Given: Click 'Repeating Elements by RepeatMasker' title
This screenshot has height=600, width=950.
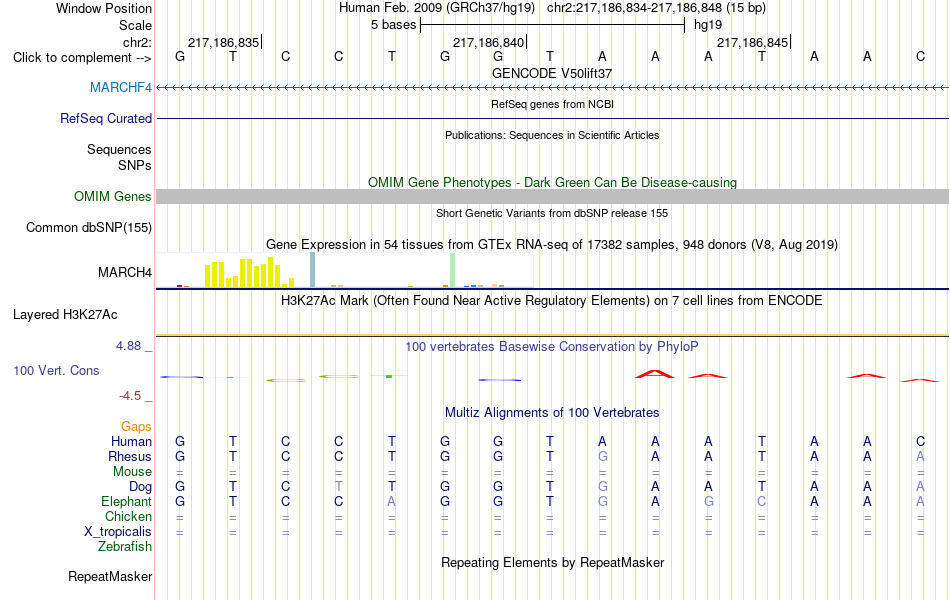Looking at the screenshot, I should (552, 562).
